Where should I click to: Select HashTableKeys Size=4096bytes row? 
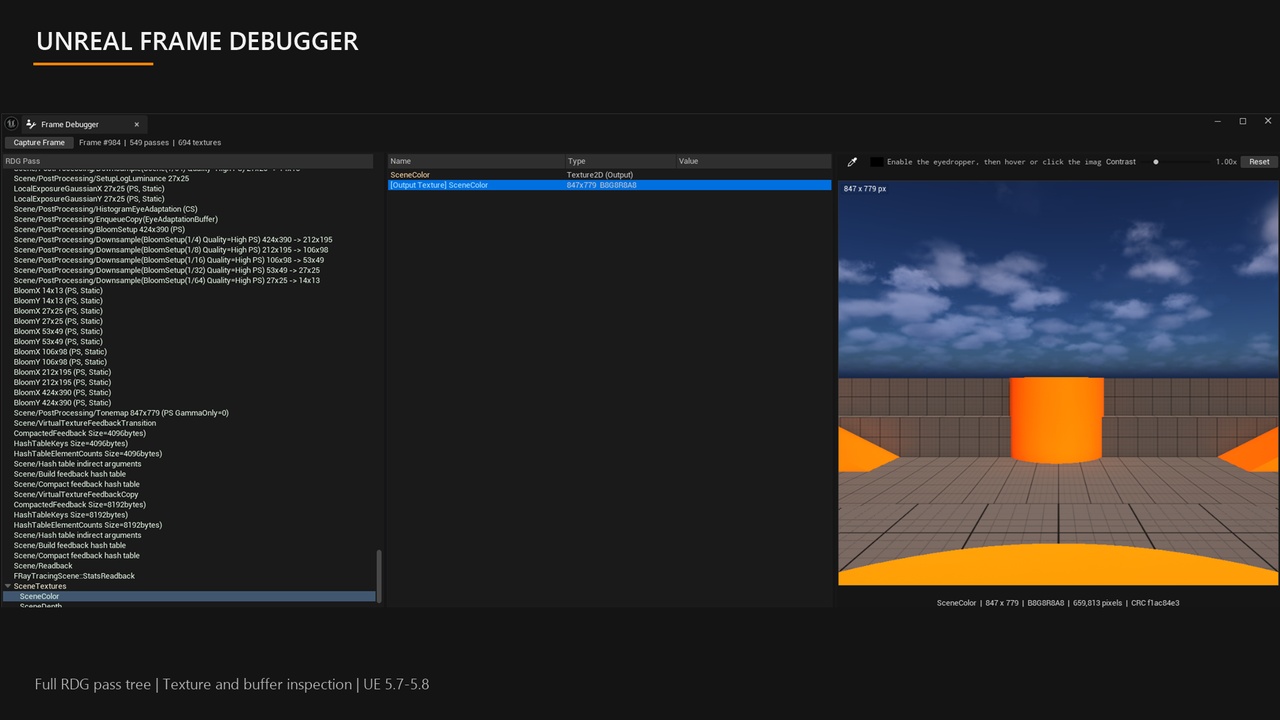tap(71, 443)
